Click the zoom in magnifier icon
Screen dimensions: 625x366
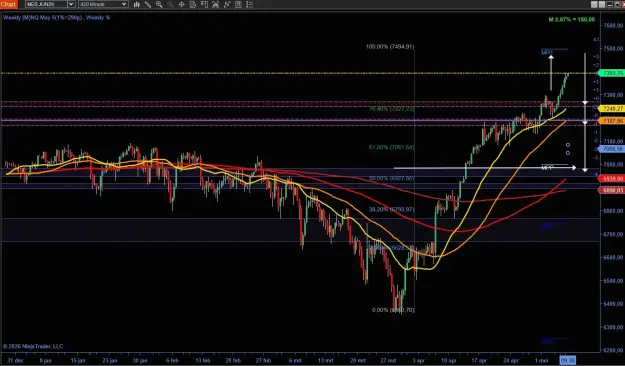coord(159,4)
